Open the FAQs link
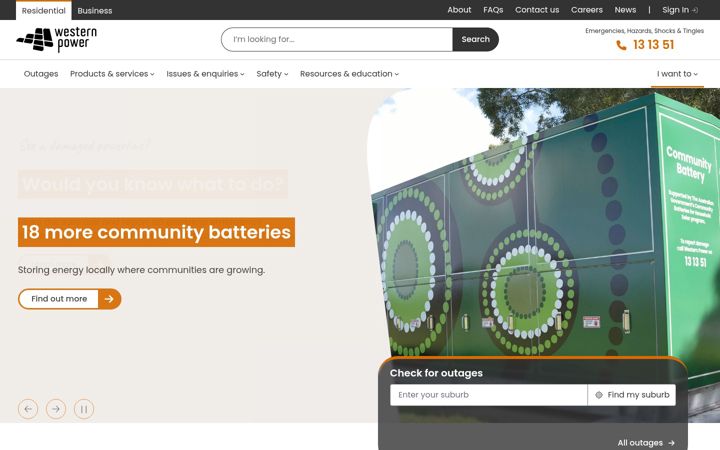Image resolution: width=720 pixels, height=450 pixels. (x=493, y=10)
